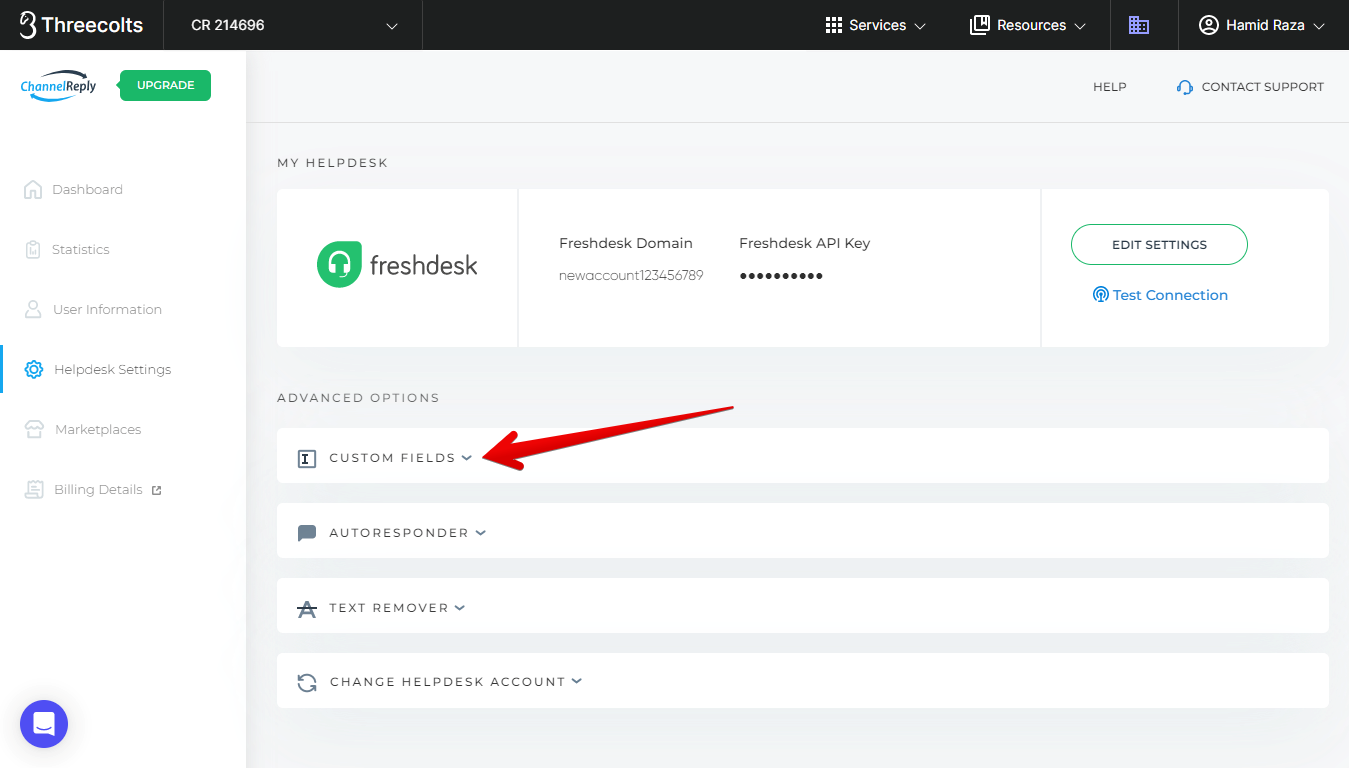Click the Freshdesk Domain label
1349x768 pixels.
click(626, 243)
